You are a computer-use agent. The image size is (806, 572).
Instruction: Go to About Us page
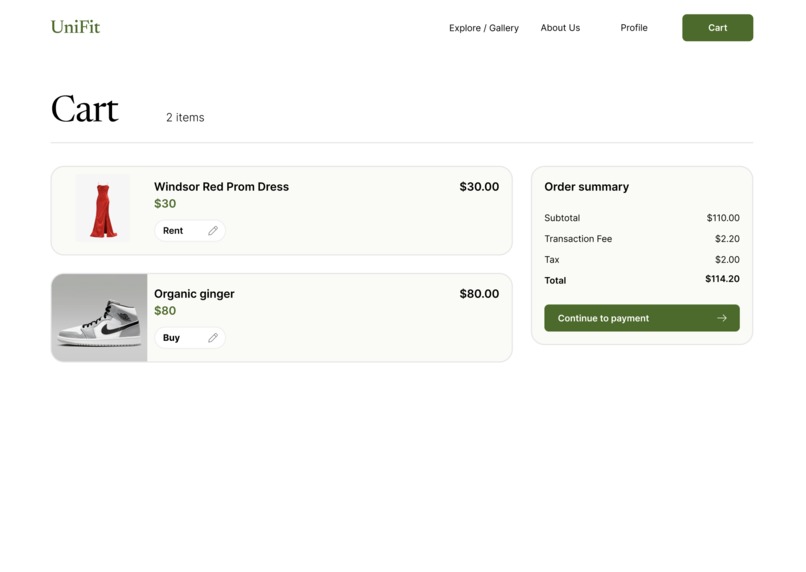click(x=560, y=28)
